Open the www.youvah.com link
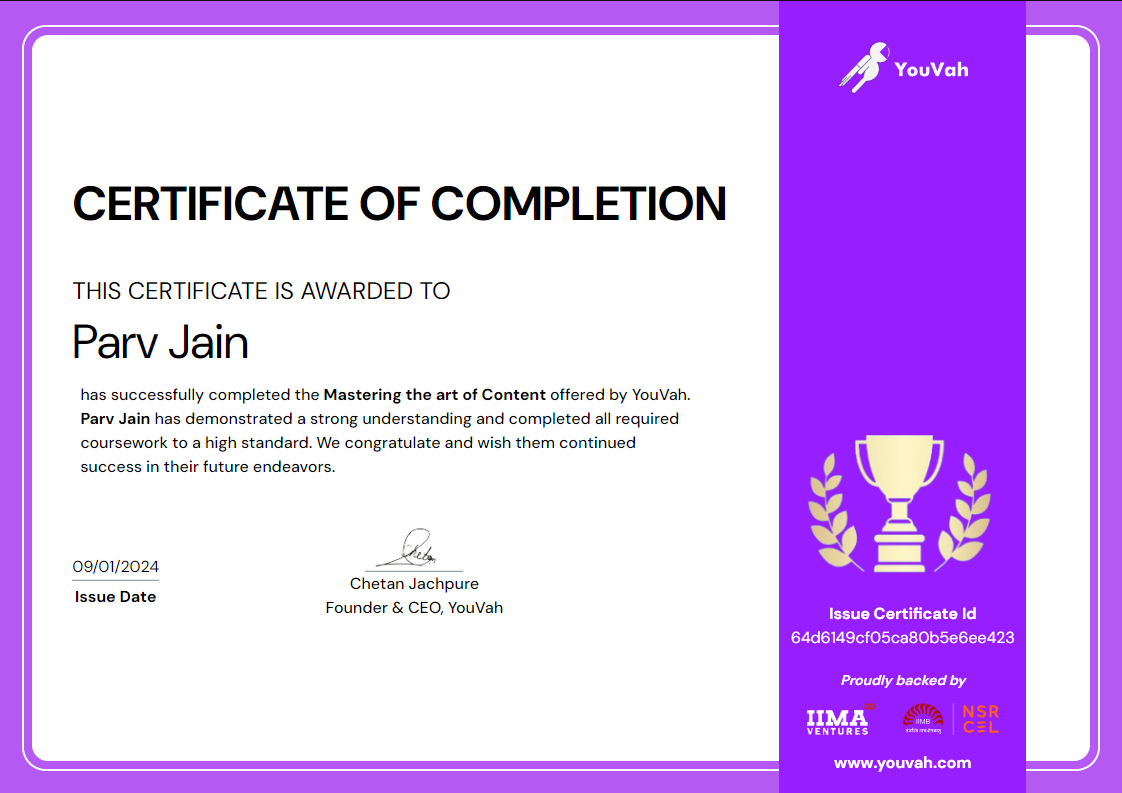Screen dimensions: 1122x793 click(x=902, y=763)
